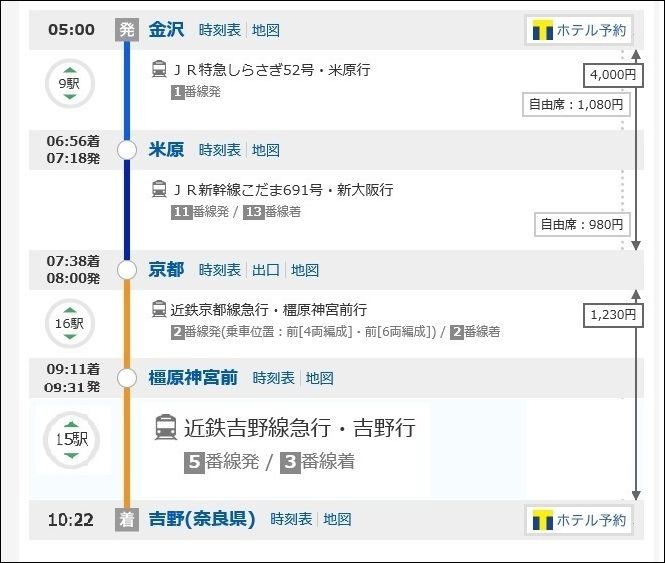View 京都 station exit information
Image resolution: width=665 pixels, height=563 pixels.
point(266,270)
